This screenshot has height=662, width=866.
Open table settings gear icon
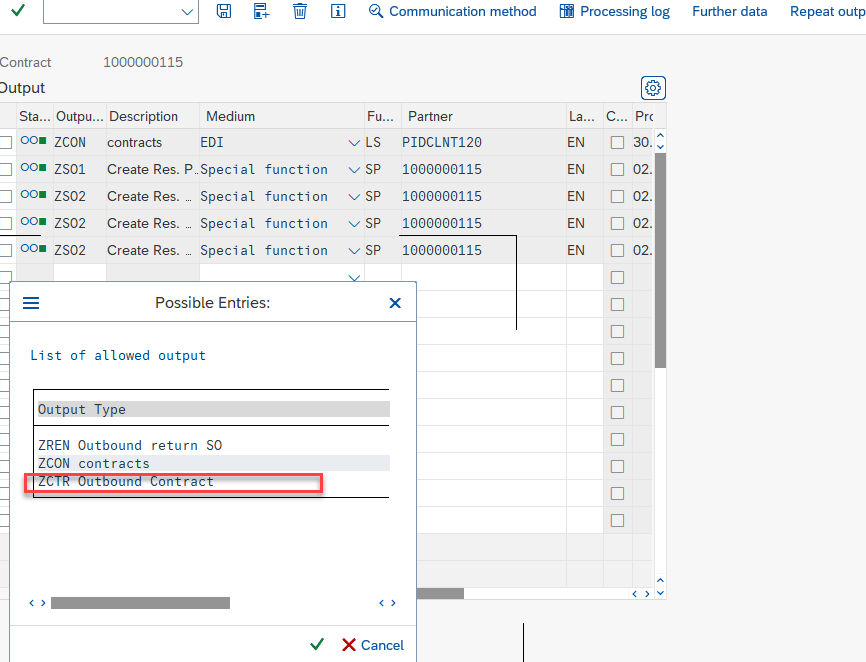click(x=653, y=88)
